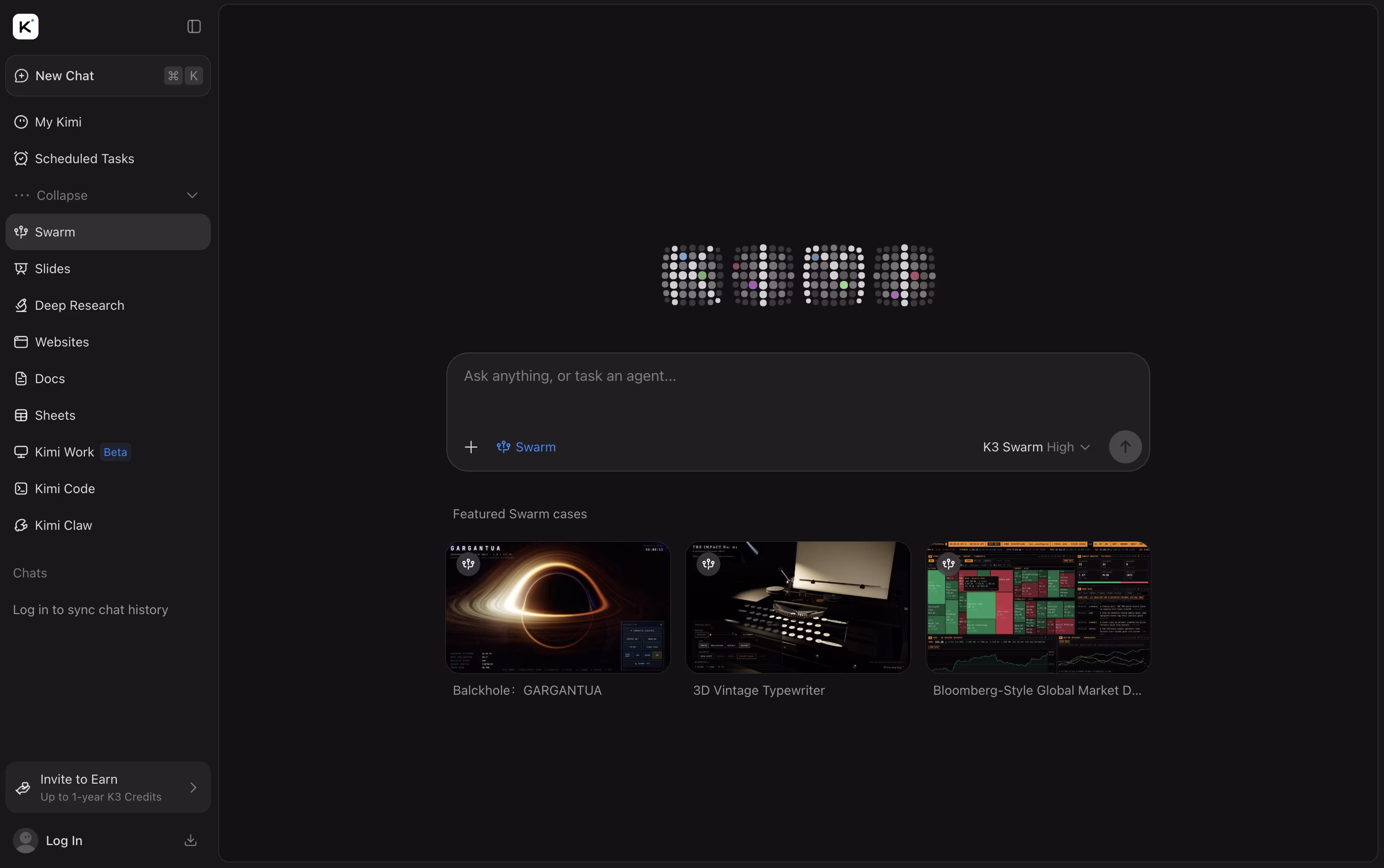
Task: Open the K3 Swarm High model dropdown
Action: pos(1037,447)
